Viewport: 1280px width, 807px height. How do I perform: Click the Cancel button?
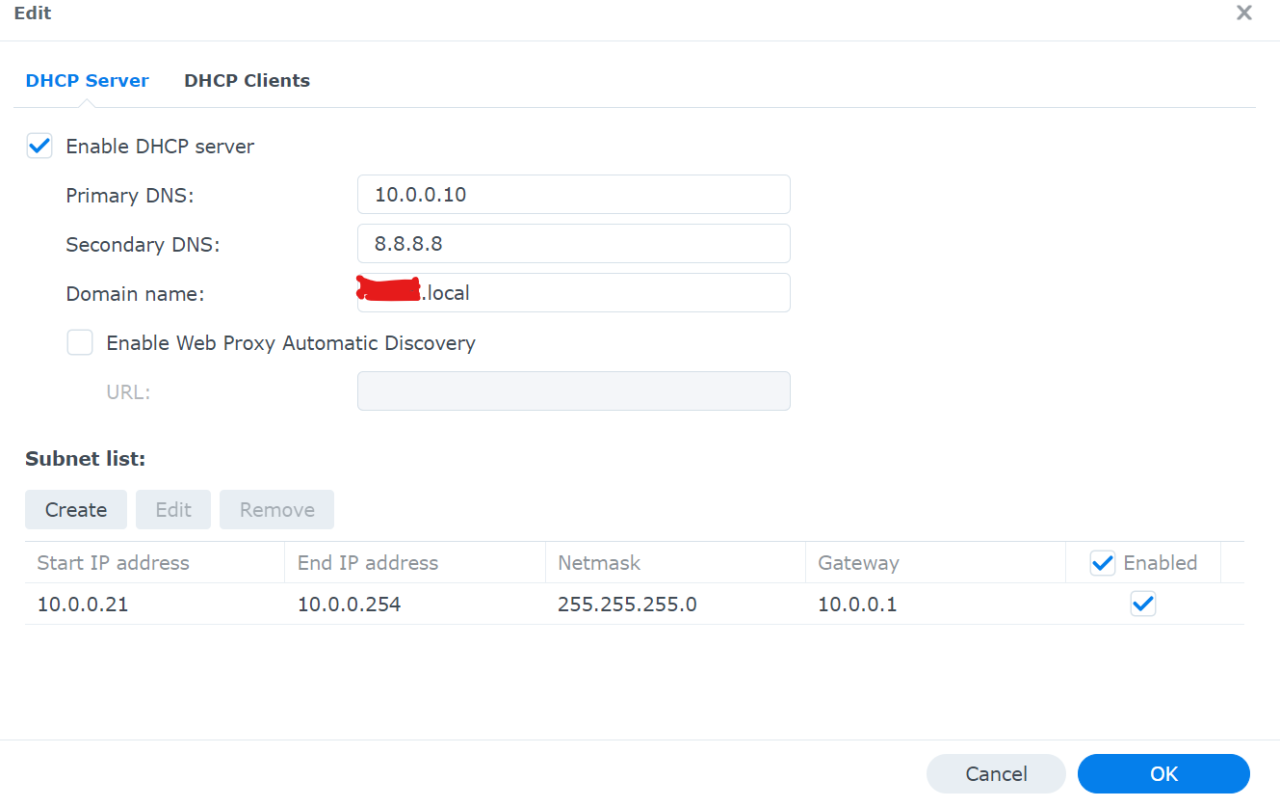tap(996, 773)
